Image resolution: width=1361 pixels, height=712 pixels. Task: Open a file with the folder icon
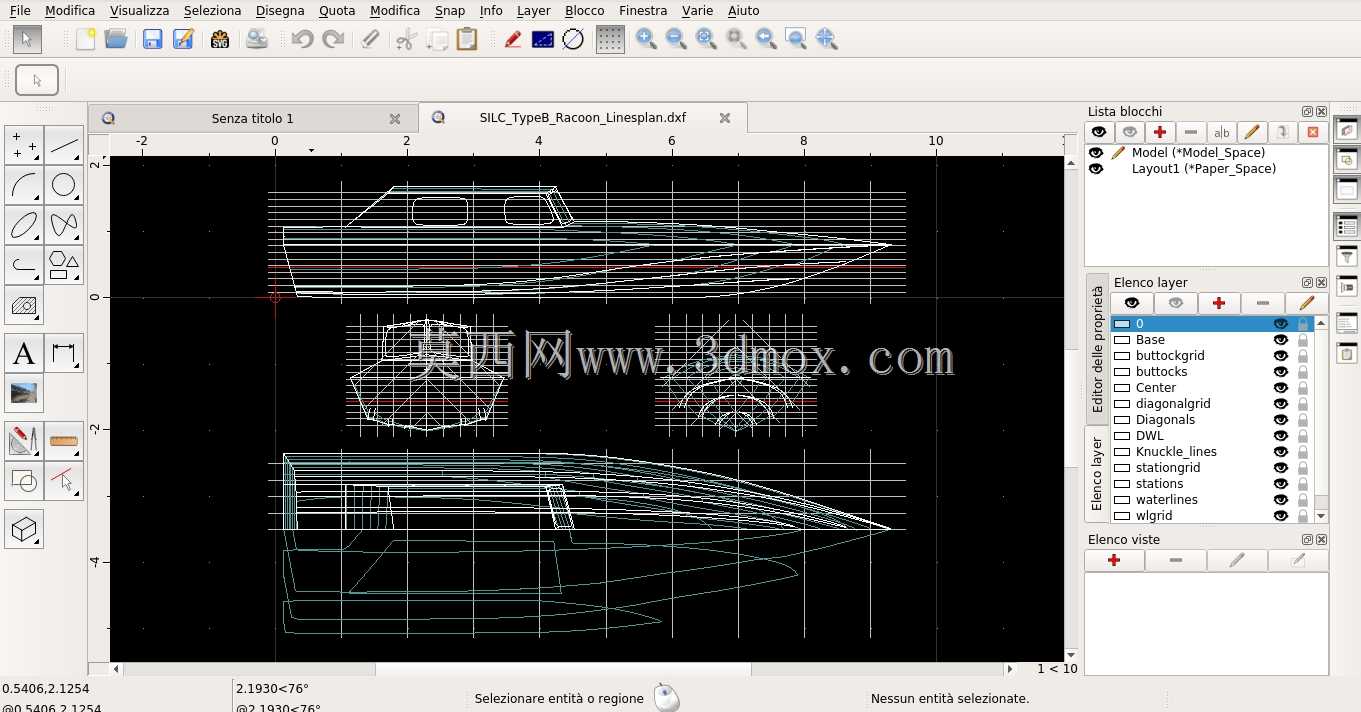116,39
